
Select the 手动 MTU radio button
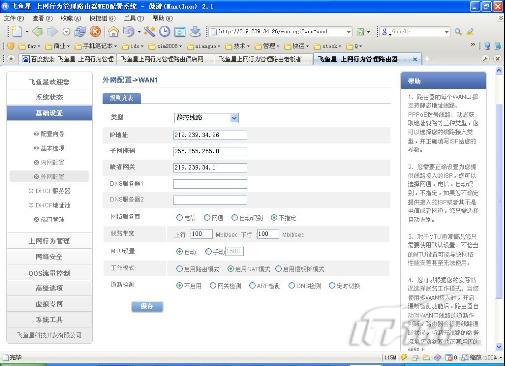[x=209, y=252]
